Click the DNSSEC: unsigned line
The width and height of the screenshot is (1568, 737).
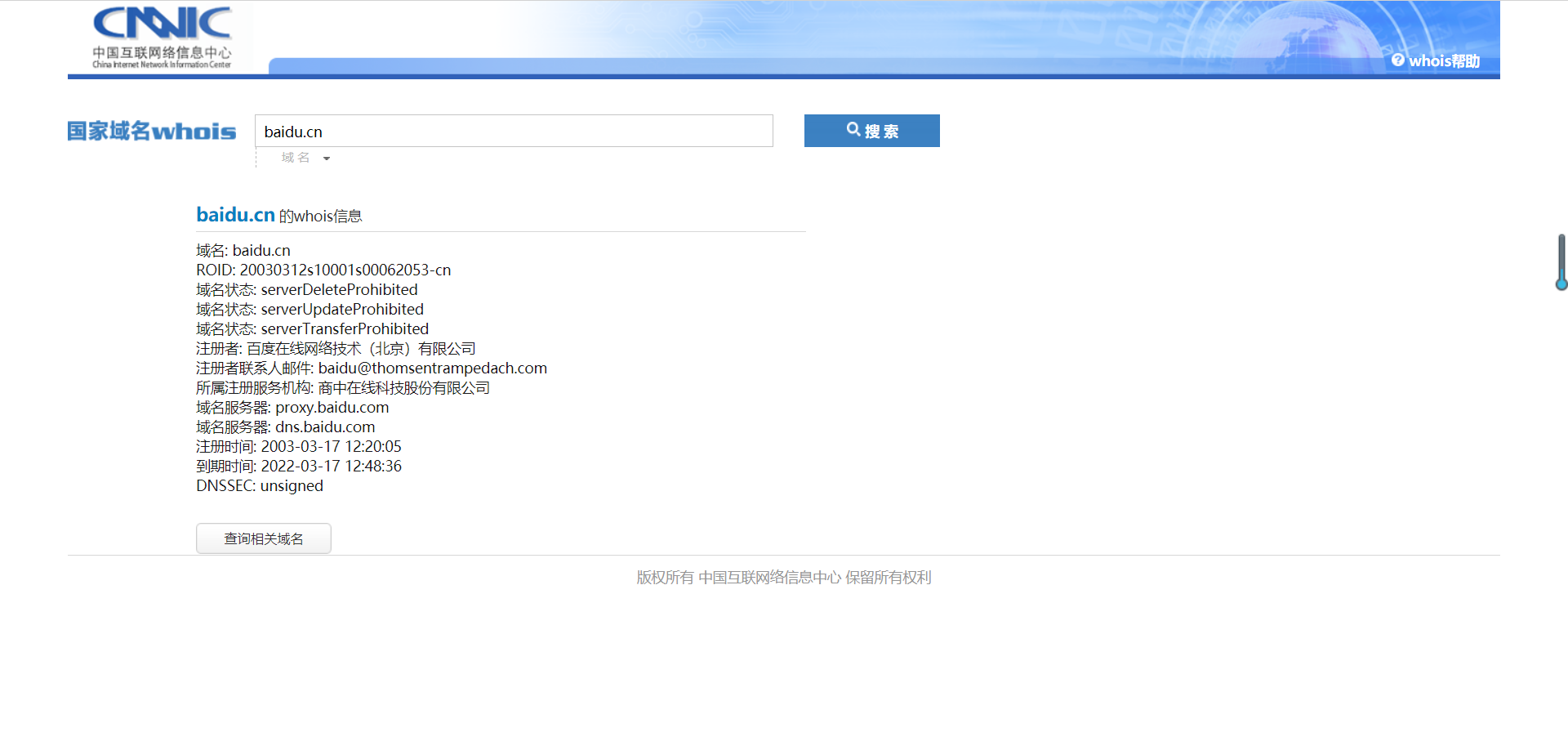(x=260, y=486)
